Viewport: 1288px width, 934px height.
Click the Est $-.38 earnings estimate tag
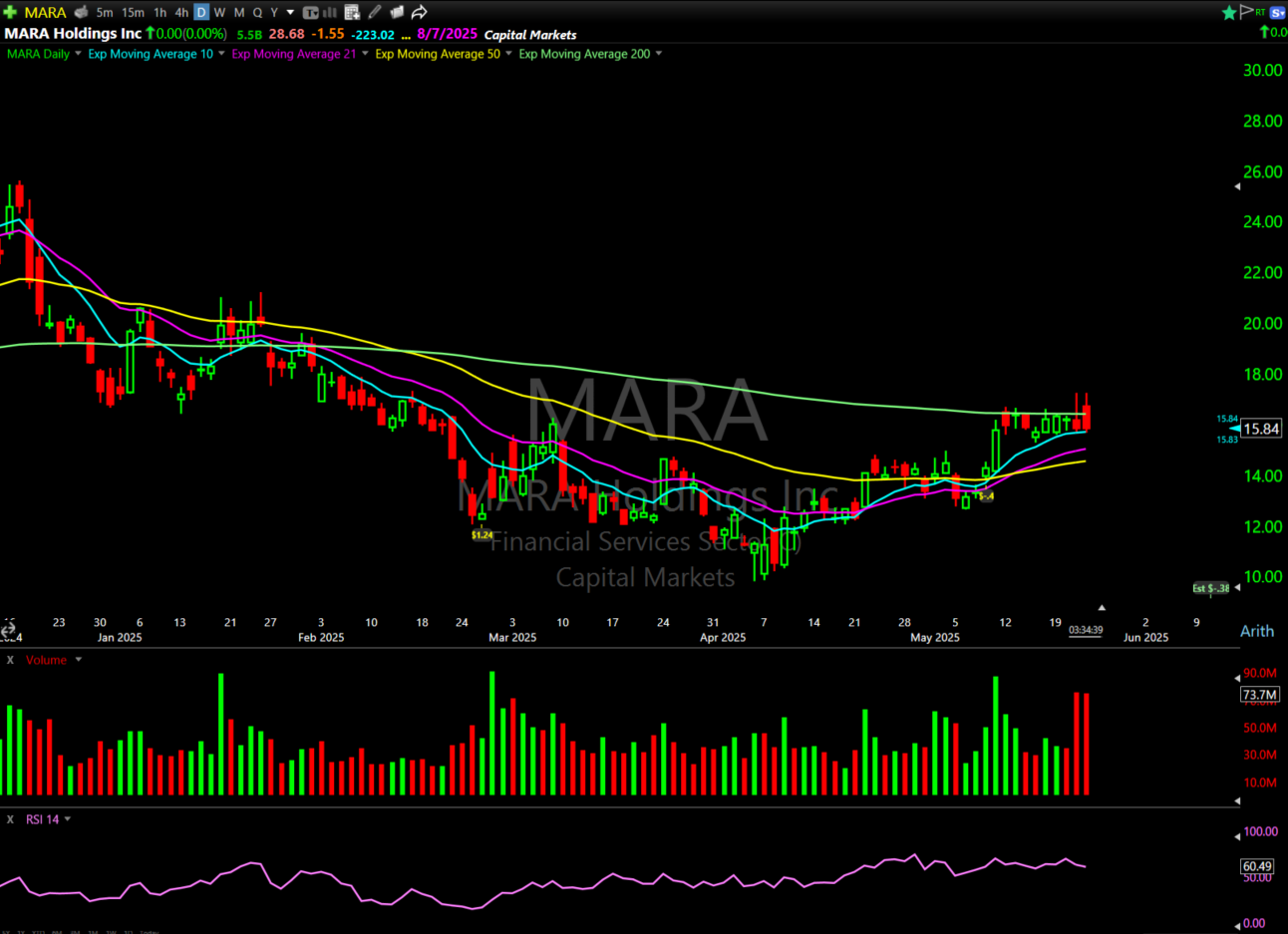click(x=1211, y=588)
